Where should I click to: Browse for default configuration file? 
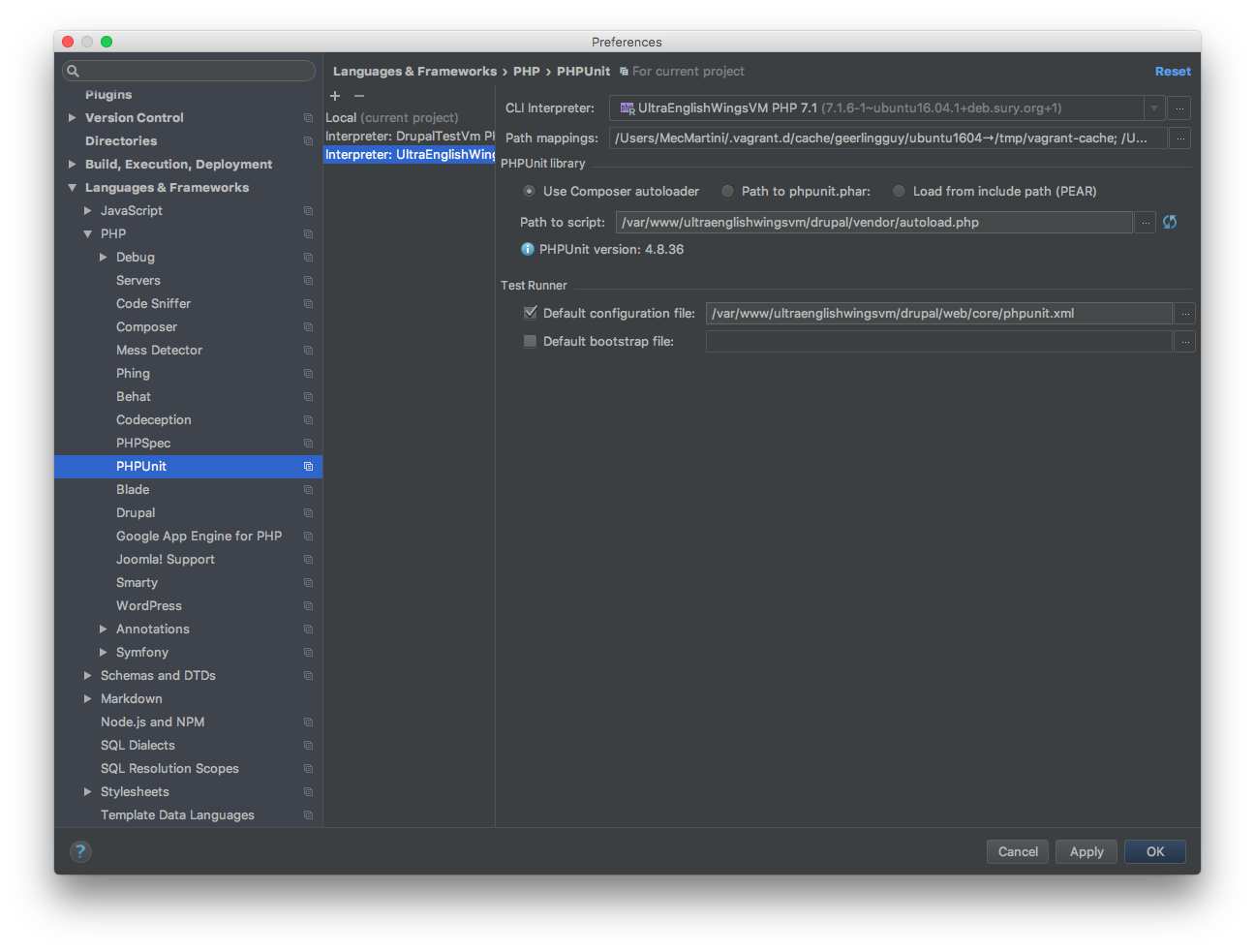click(x=1184, y=314)
